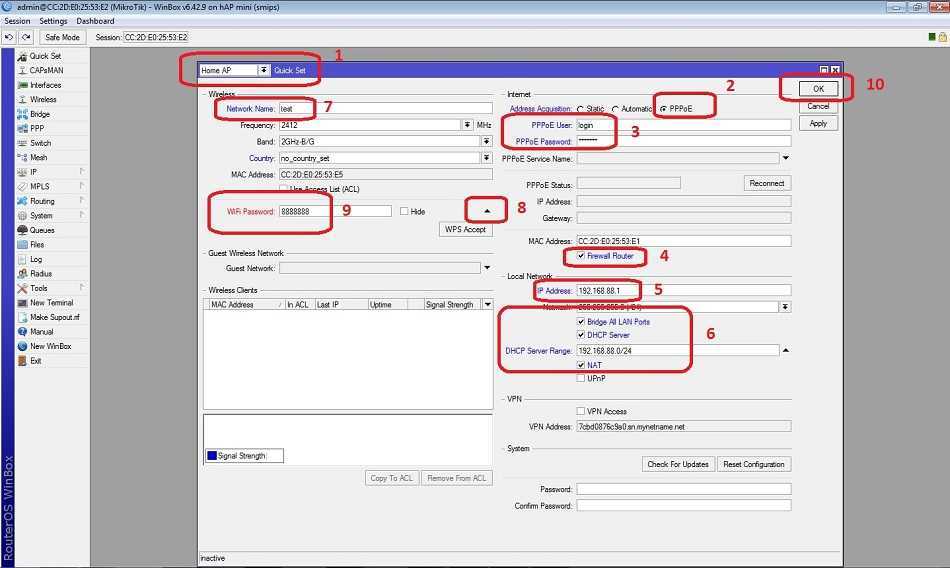Open Files in the sidebar
Screen dimensions: 950x568
(37, 245)
